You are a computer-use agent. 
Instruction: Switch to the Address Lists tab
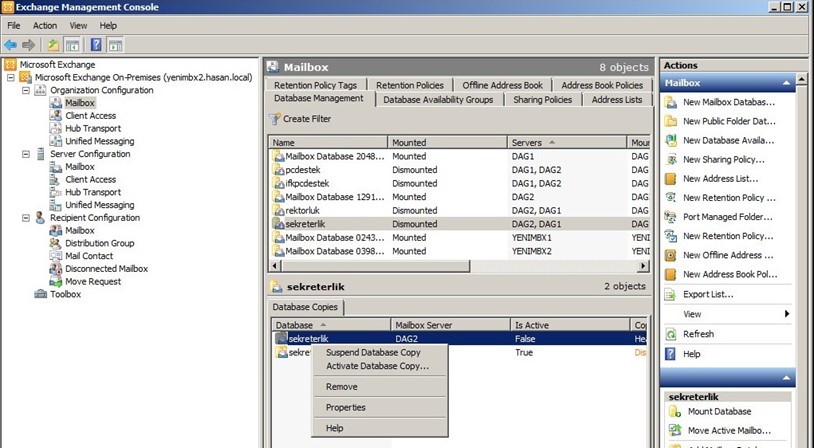coord(617,100)
